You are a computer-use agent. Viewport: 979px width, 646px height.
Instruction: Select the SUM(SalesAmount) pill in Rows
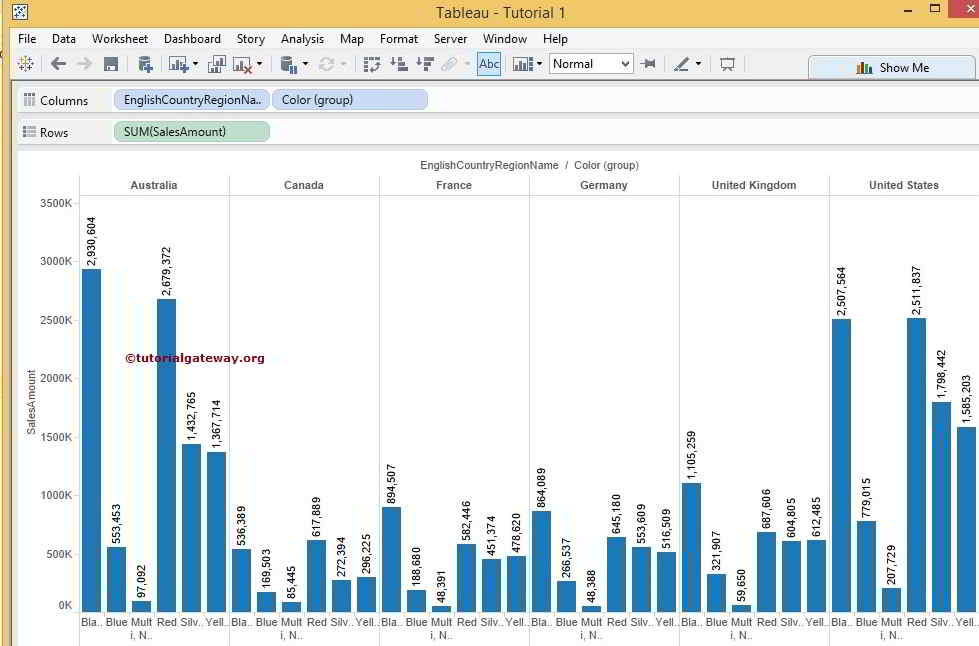tap(191, 131)
